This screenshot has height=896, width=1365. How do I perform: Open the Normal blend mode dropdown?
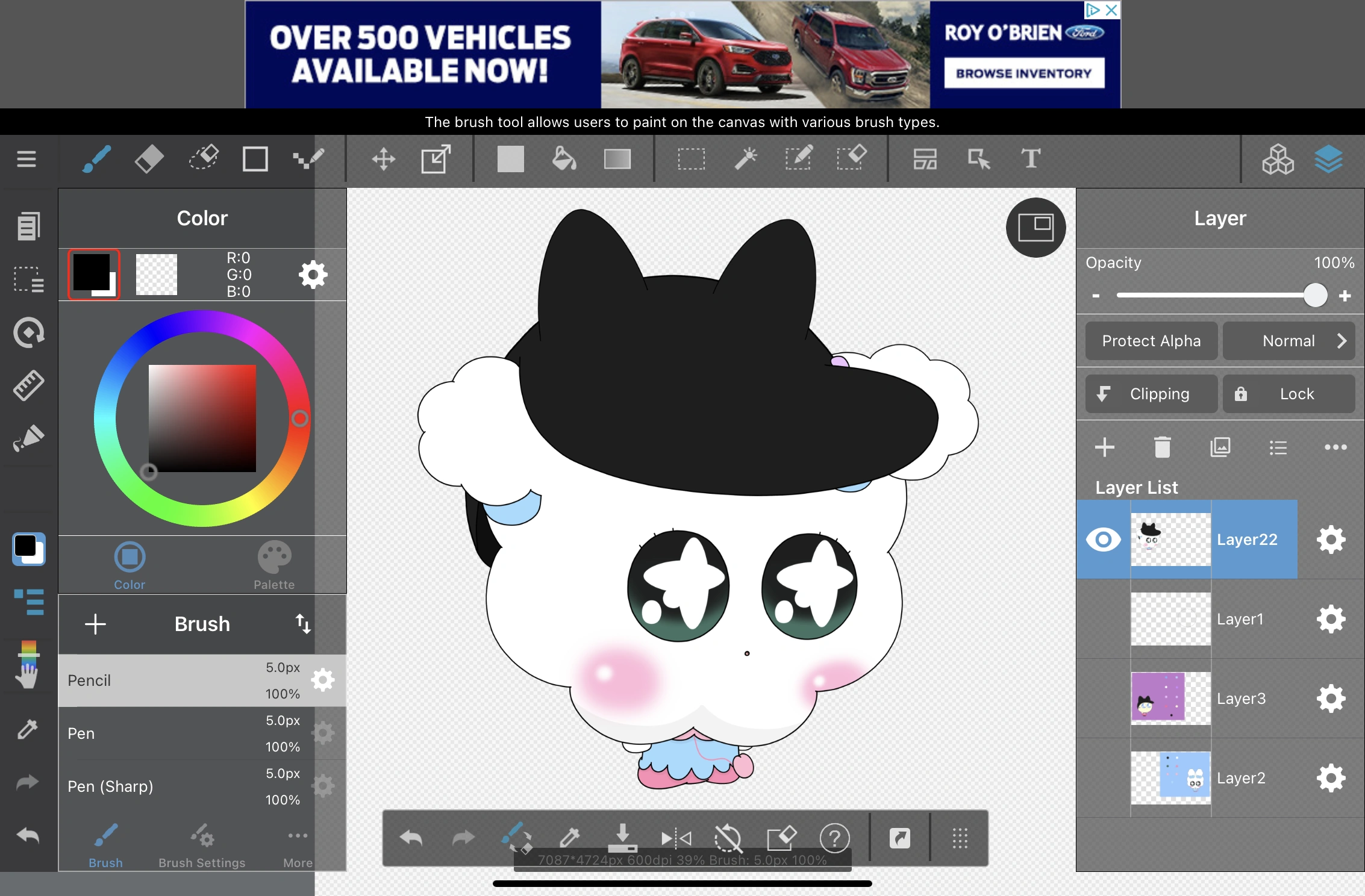[1288, 341]
